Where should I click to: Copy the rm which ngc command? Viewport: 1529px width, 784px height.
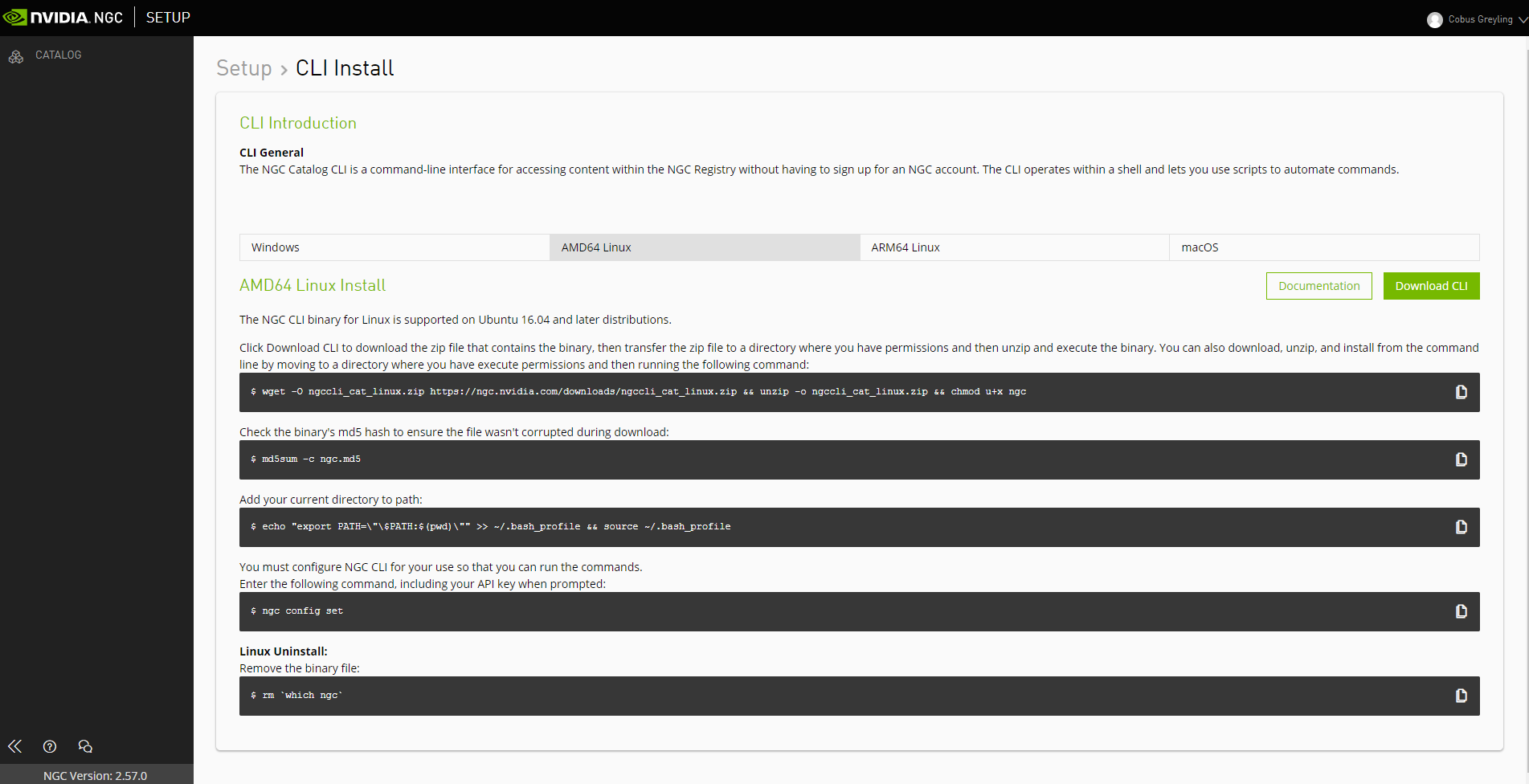(1461, 696)
